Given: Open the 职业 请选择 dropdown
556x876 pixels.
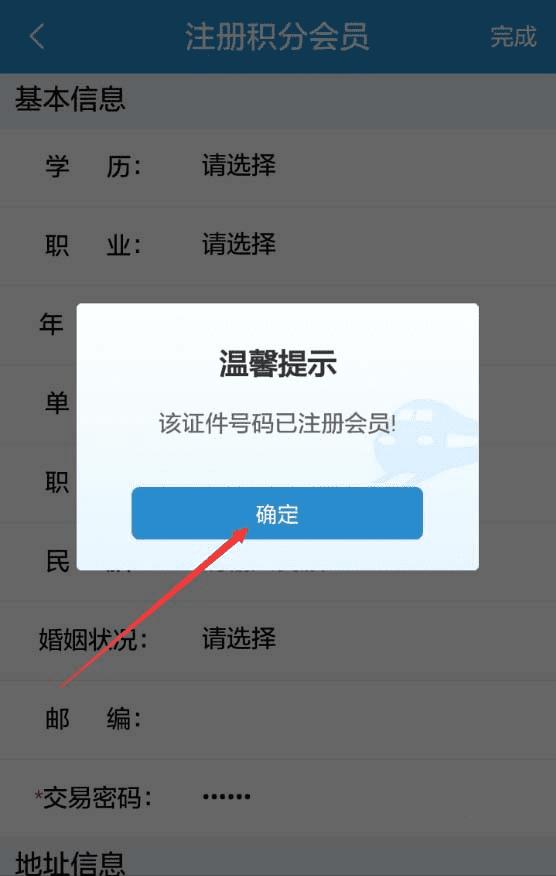Looking at the screenshot, I should pos(239,244).
